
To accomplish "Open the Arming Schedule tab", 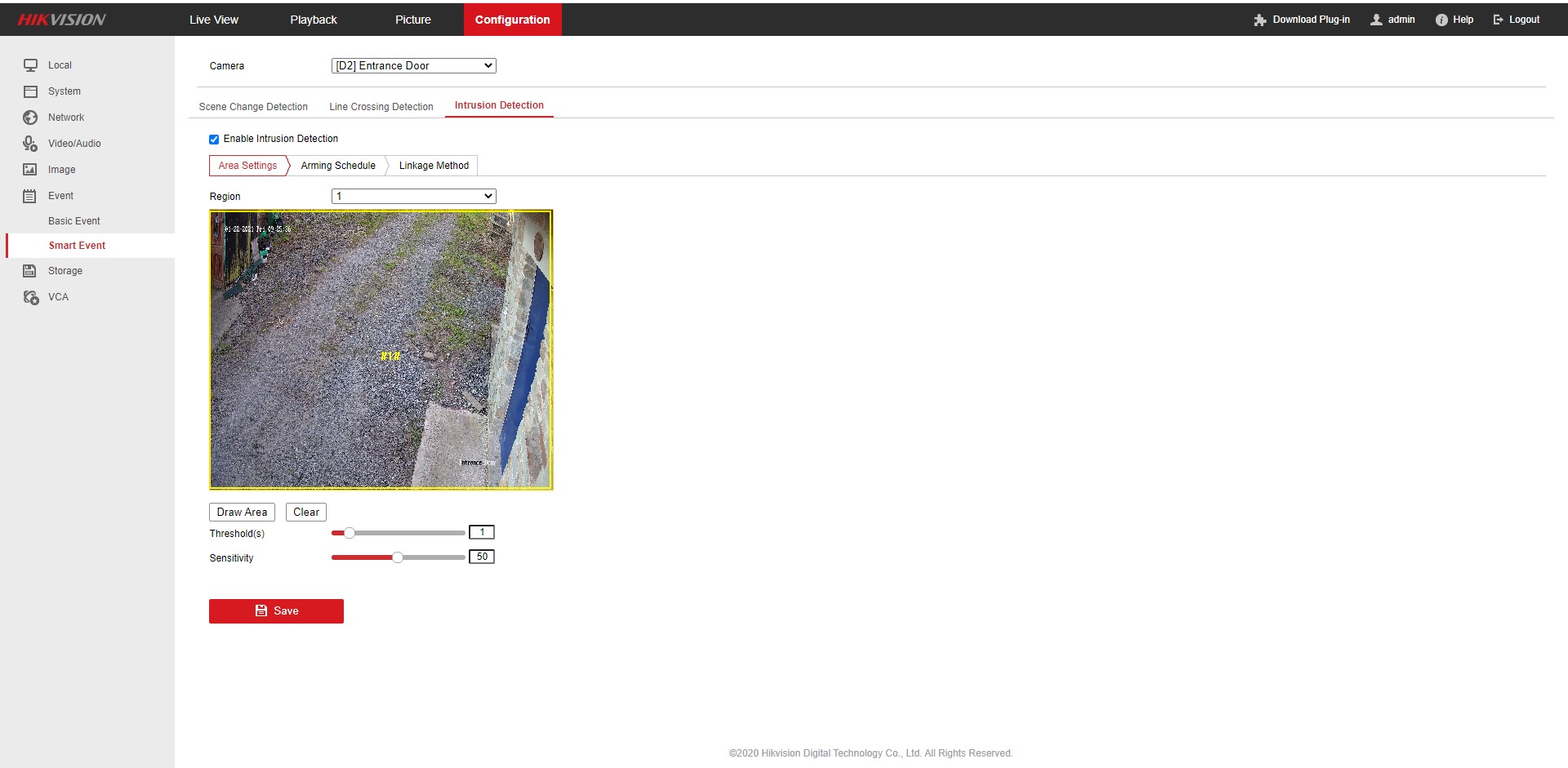I will pyautogui.click(x=337, y=166).
